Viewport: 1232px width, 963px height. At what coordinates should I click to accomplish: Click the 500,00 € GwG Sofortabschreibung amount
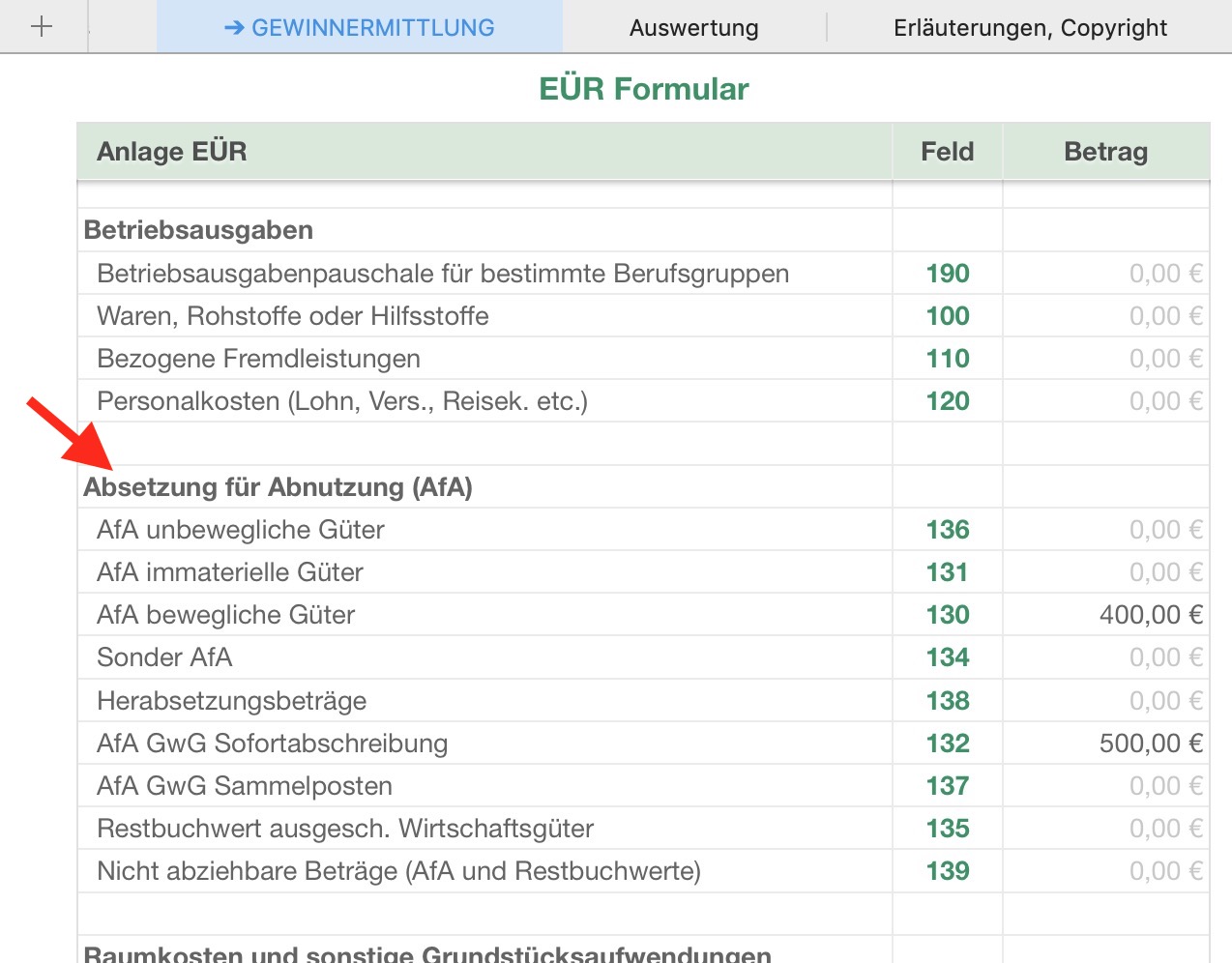point(1150,744)
